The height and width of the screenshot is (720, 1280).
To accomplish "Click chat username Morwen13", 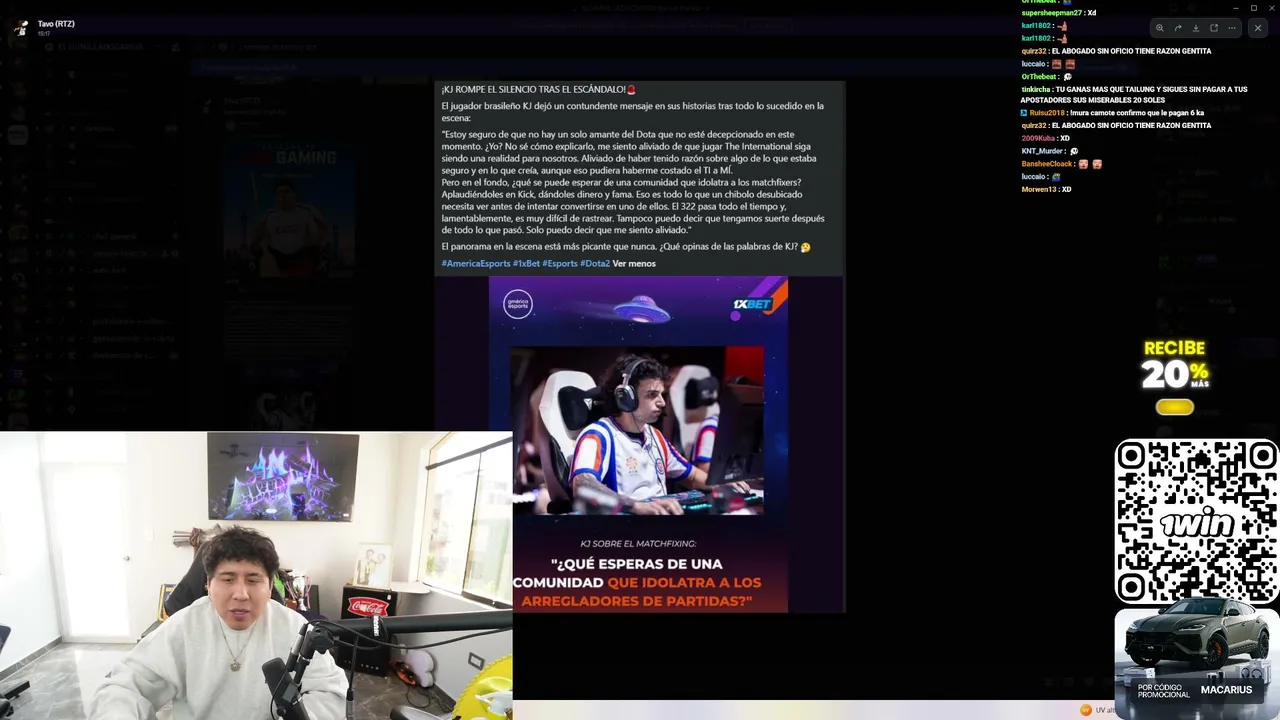I will 1039,190.
